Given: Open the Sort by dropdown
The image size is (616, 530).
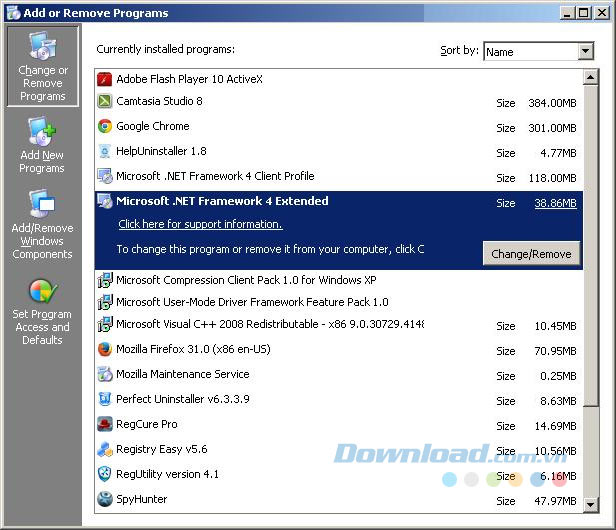Looking at the screenshot, I should point(585,52).
